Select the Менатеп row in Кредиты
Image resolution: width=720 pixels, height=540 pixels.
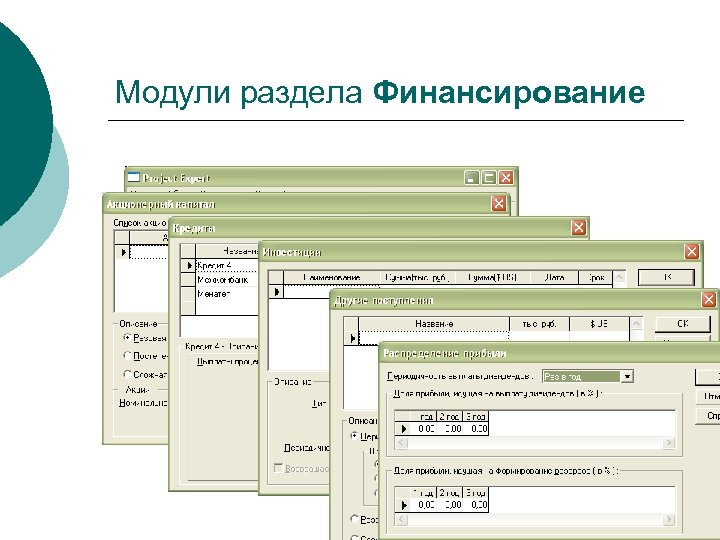(227, 294)
